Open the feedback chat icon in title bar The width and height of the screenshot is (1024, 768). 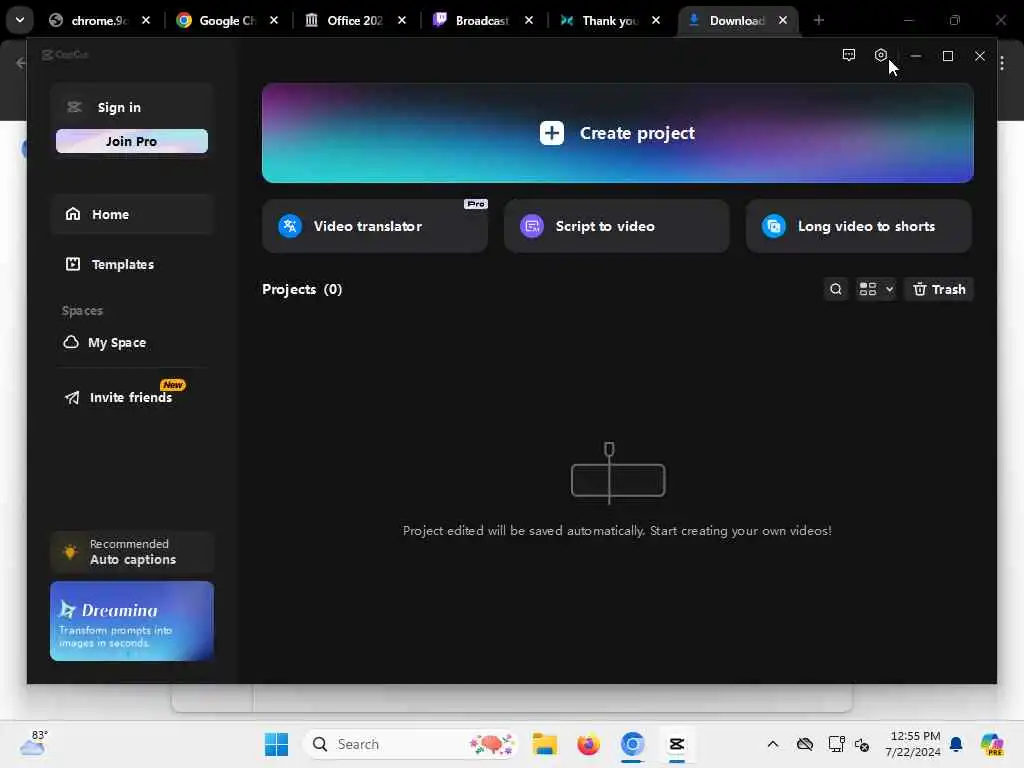pos(849,56)
